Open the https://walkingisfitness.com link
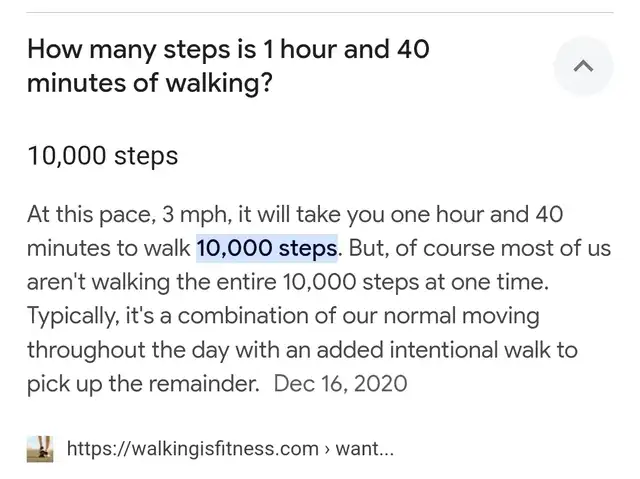This screenshot has width=640, height=479. [x=193, y=448]
